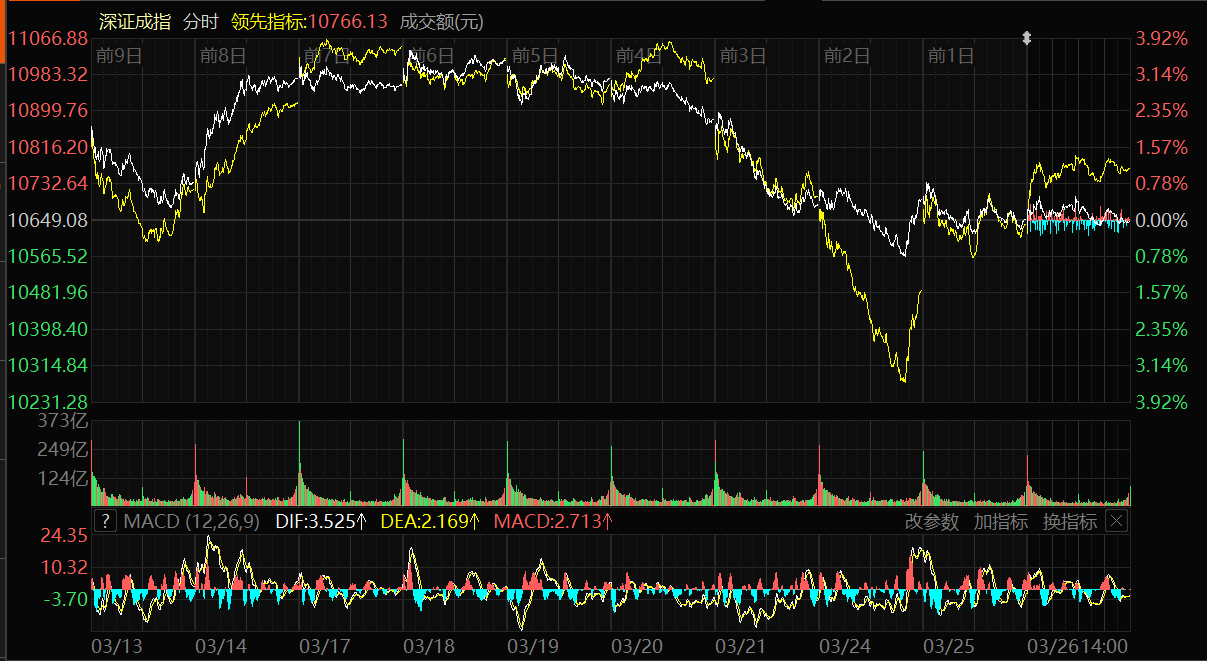This screenshot has width=1207, height=661.
Task: Click the 124亿 volume axis label
Action: click(x=63, y=479)
